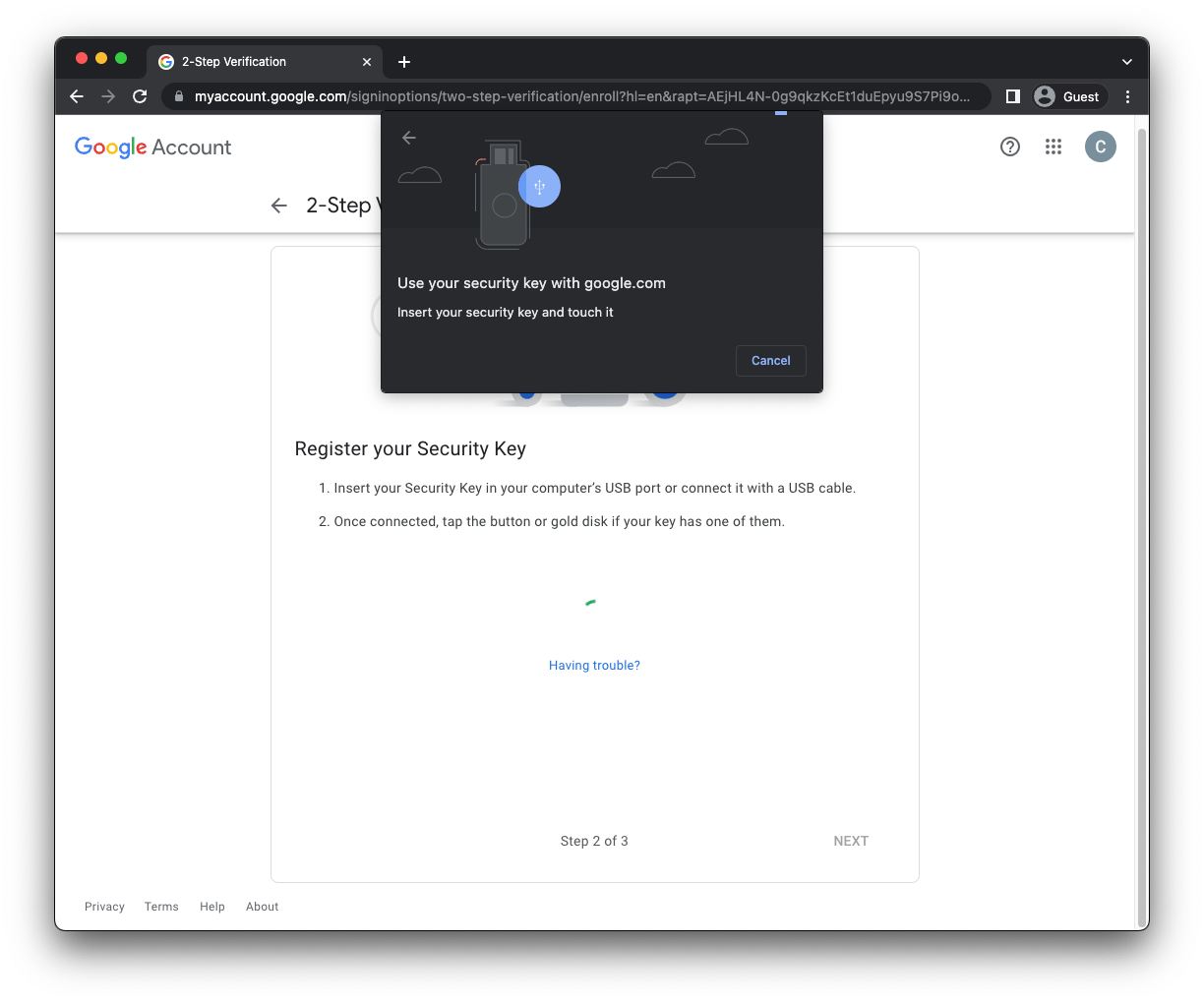
Task: Open the Privacy footer link
Action: tap(104, 907)
